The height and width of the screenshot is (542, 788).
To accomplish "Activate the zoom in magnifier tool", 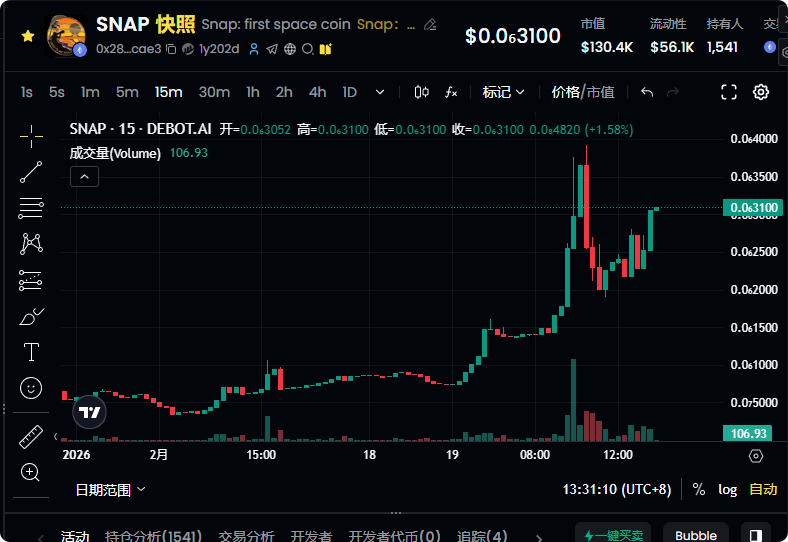I will point(30,473).
